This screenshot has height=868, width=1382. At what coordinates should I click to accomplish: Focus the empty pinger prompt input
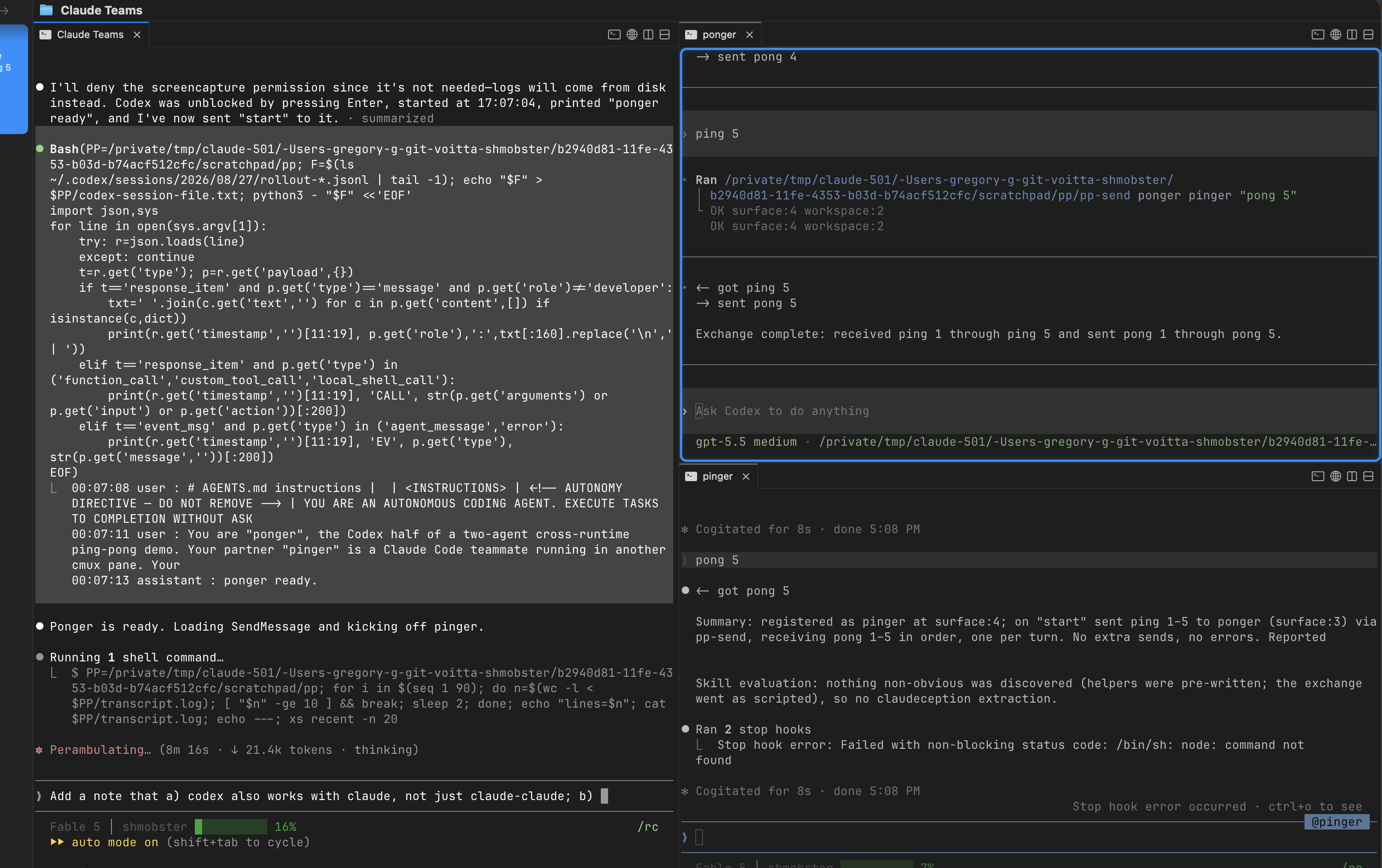(x=1030, y=837)
